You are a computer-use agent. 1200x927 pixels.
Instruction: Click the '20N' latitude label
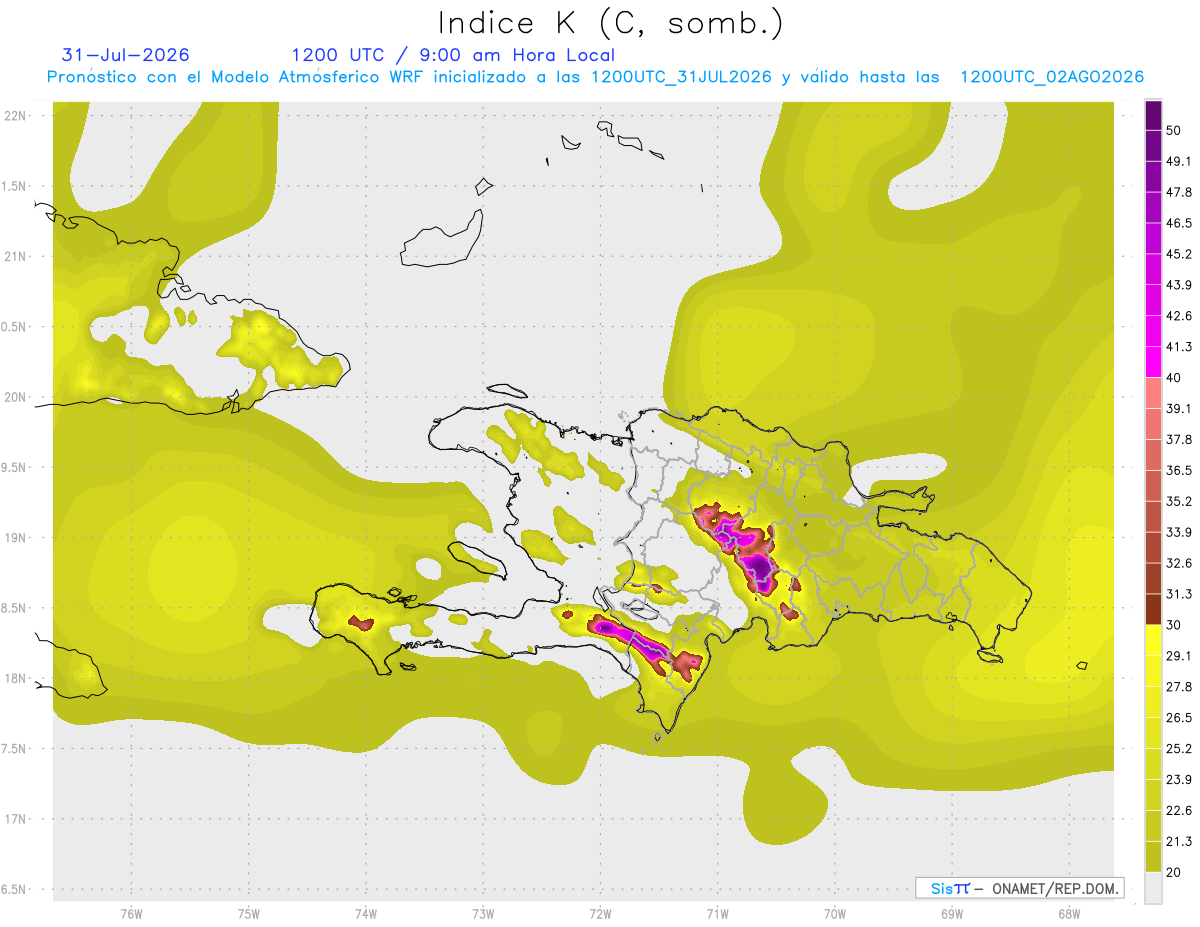coord(17,397)
